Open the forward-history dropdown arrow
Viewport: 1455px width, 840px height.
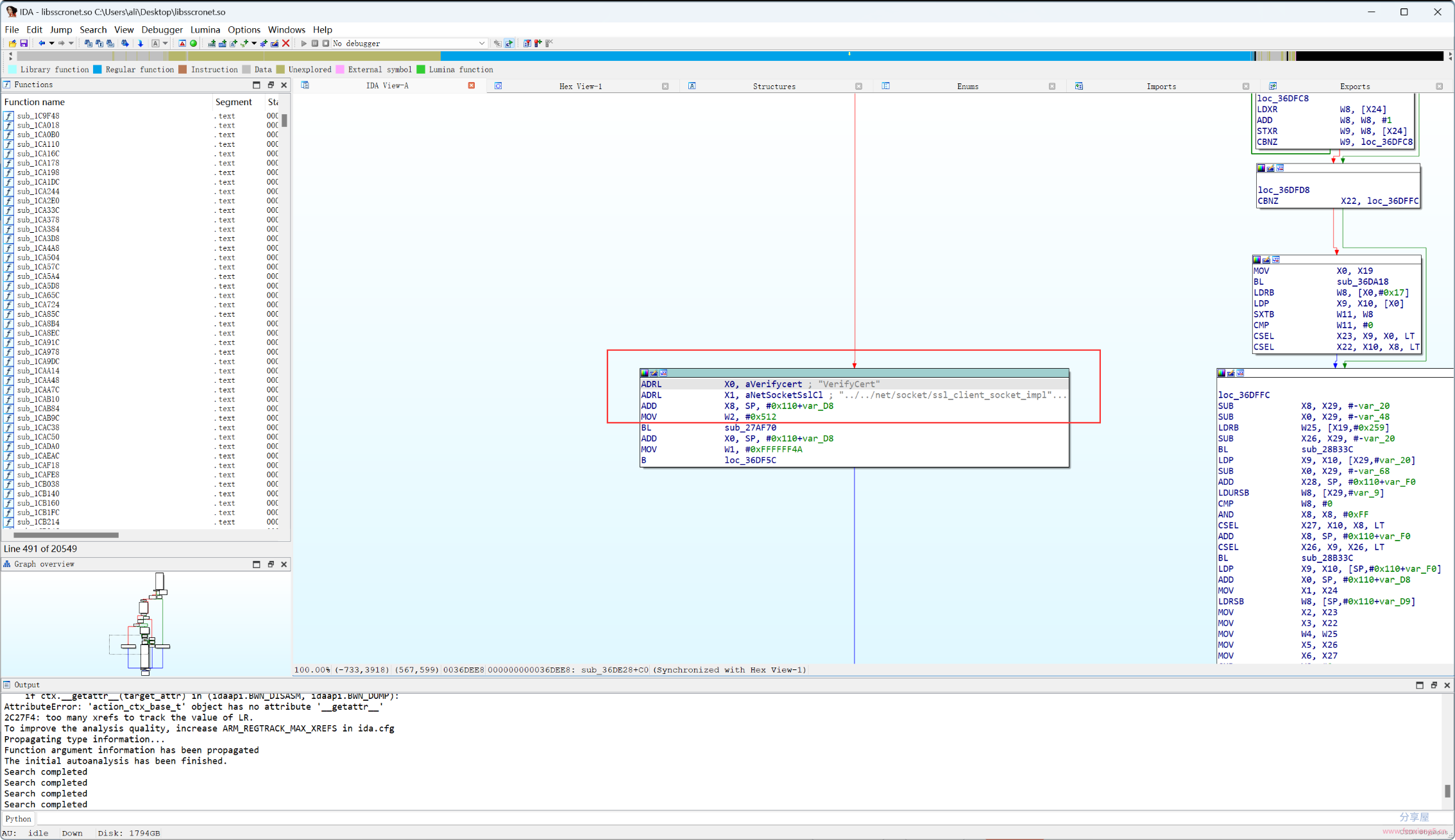coord(71,43)
